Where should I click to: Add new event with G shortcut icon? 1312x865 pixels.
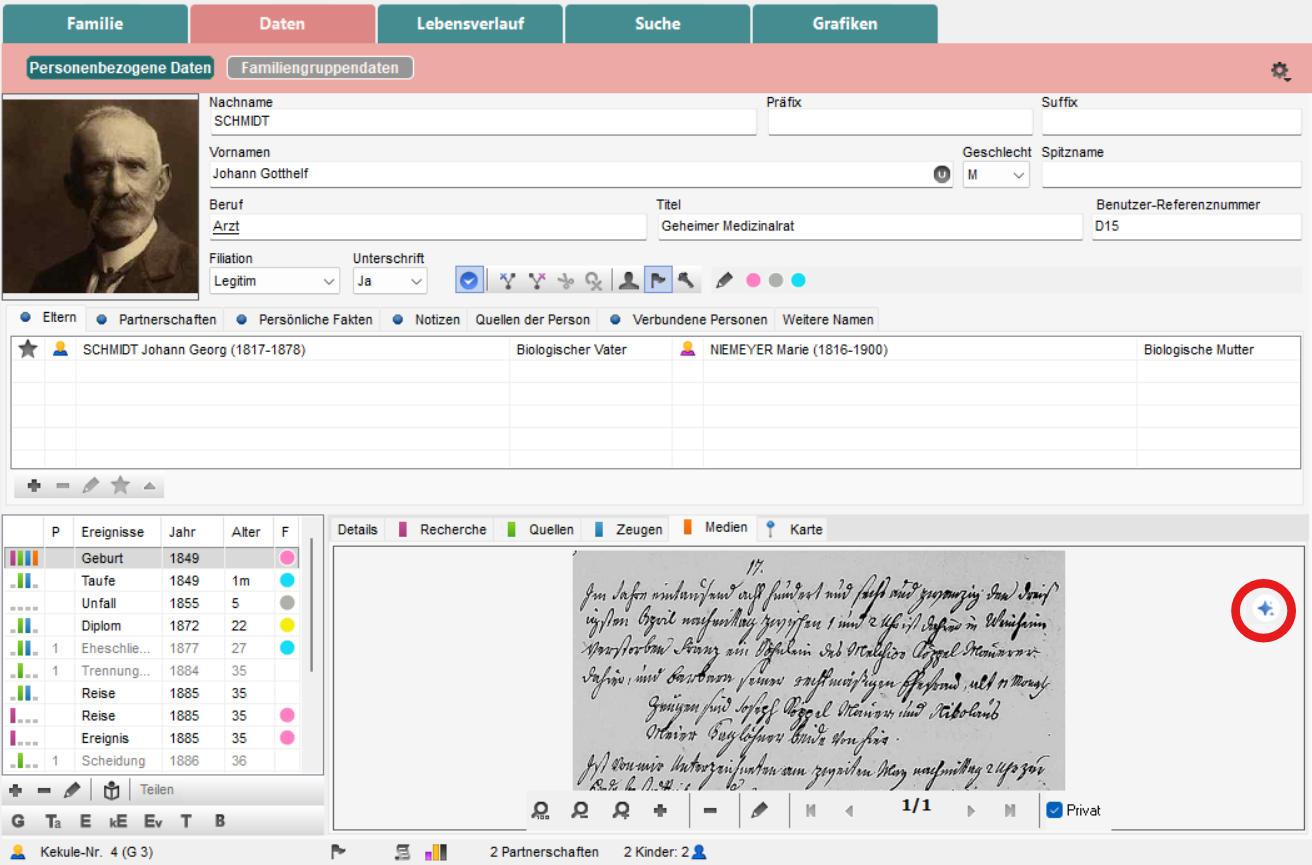coord(17,821)
